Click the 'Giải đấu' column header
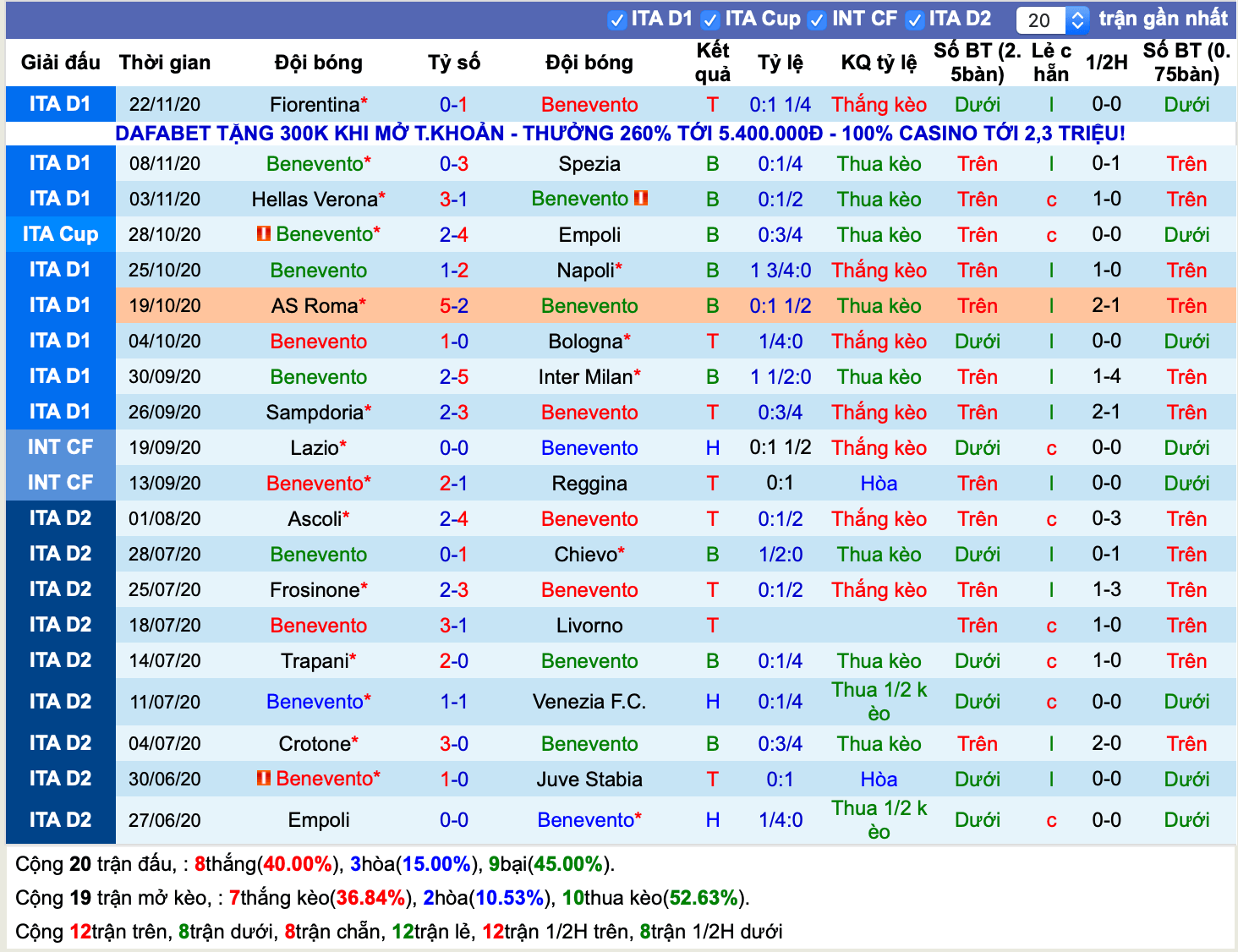 click(x=61, y=63)
